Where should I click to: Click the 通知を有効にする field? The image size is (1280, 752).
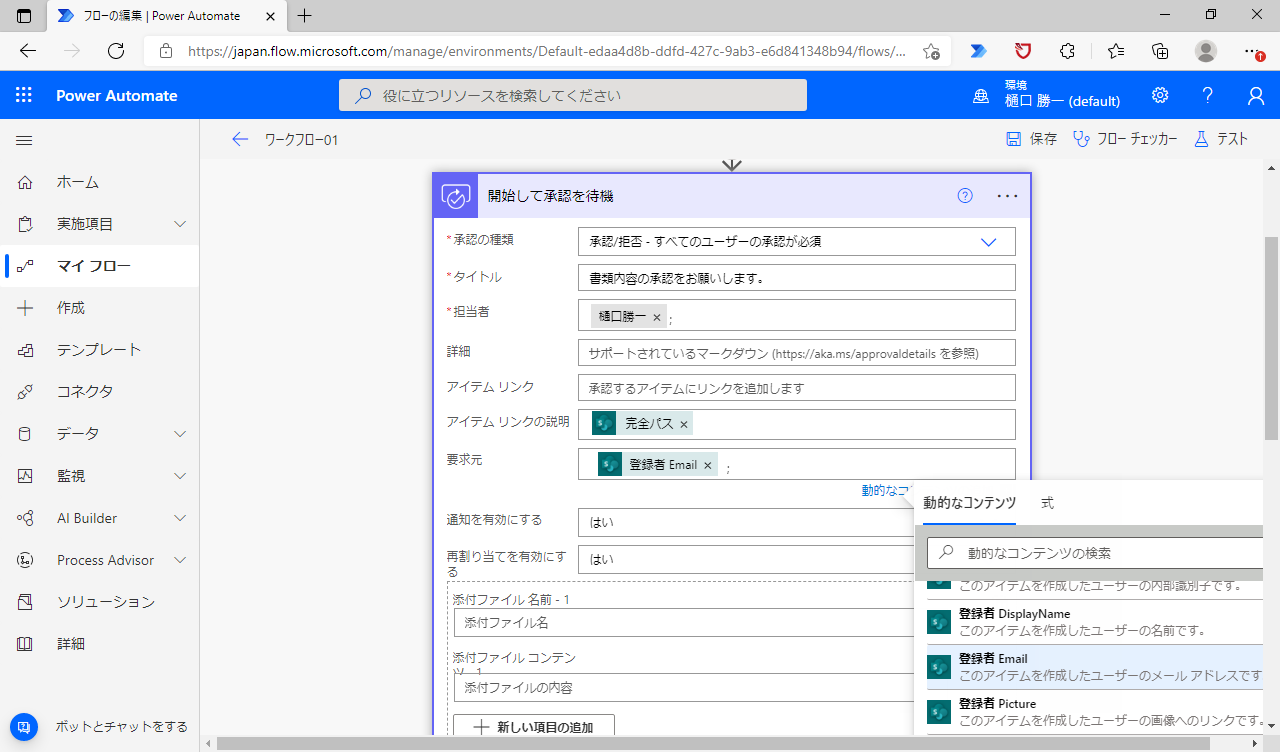tap(746, 523)
